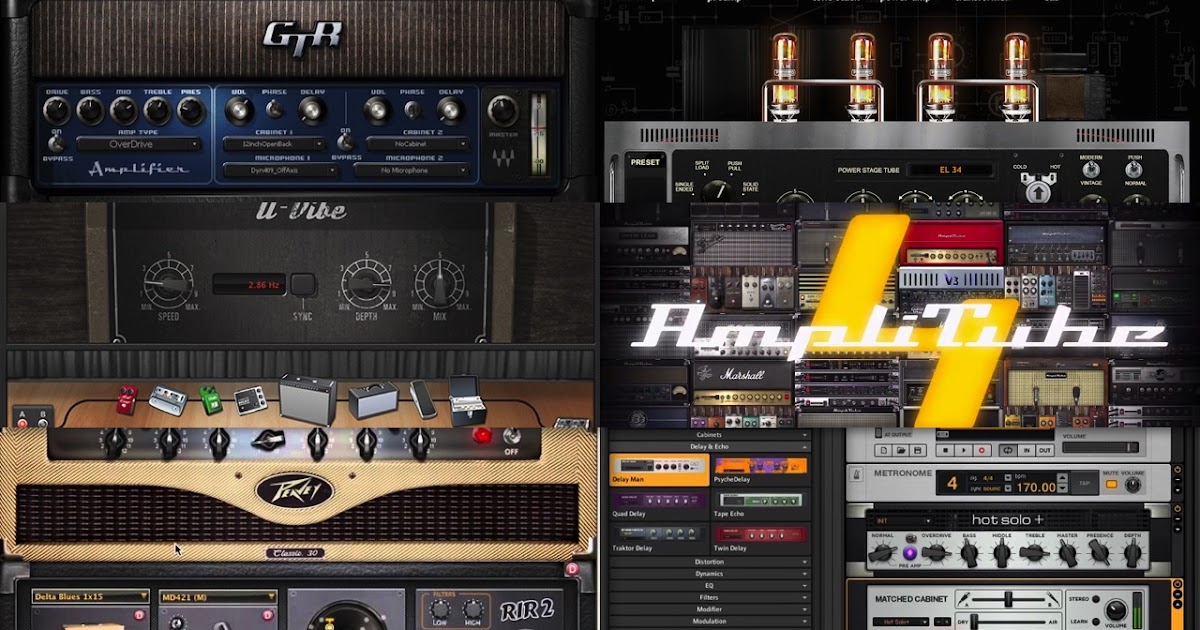Select the PsycheDelay effect
1200x630 pixels.
tap(760, 470)
